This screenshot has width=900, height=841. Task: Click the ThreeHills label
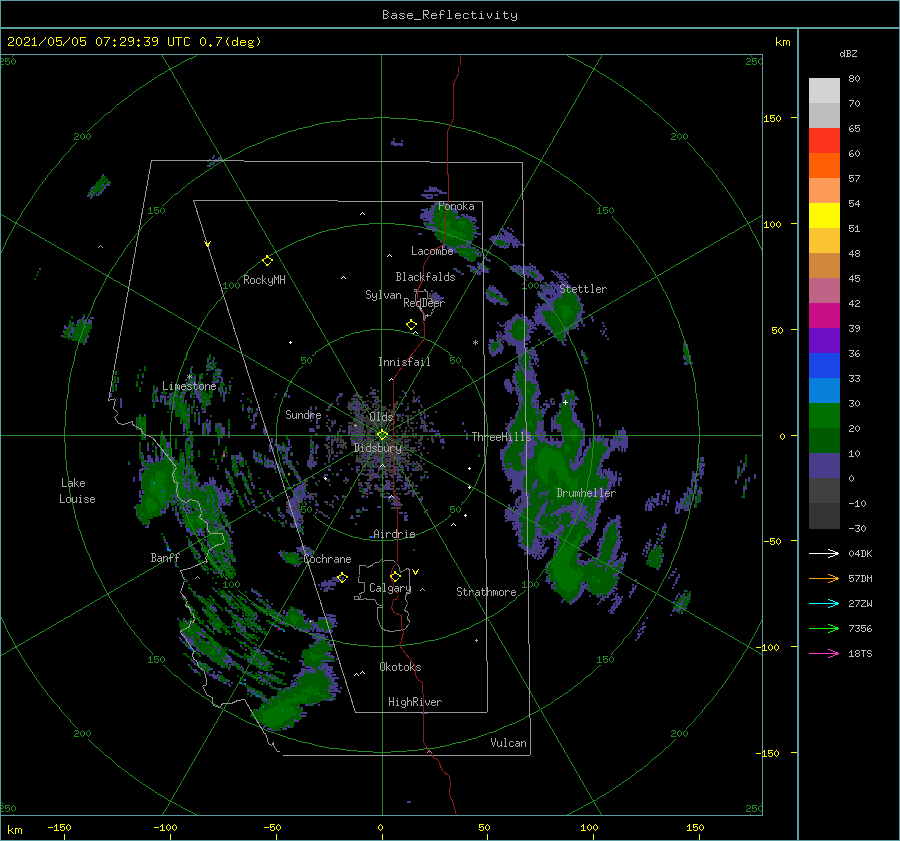coord(502,437)
